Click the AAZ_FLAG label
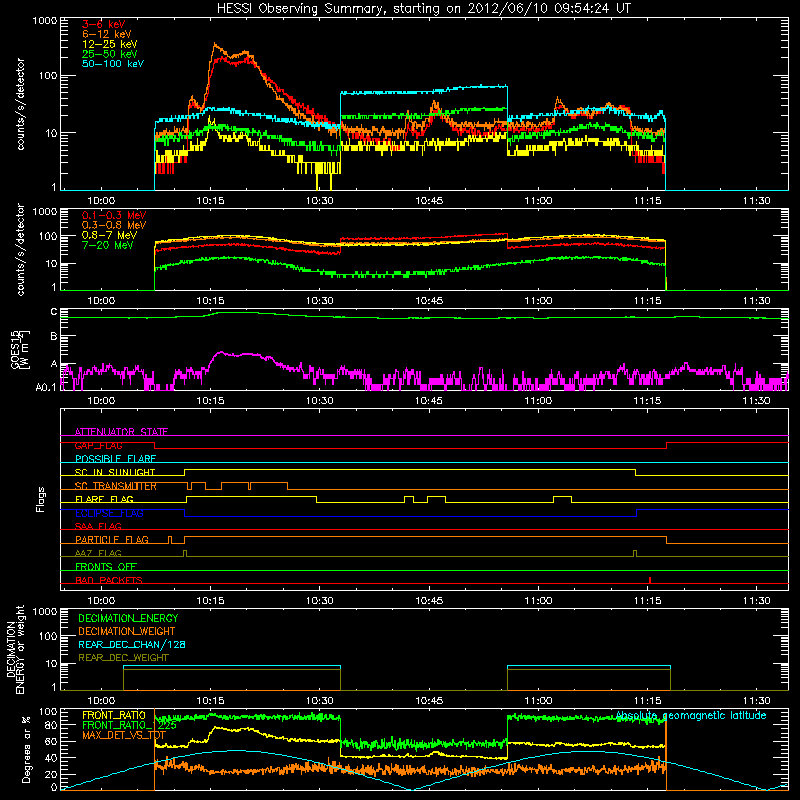Viewport: 800px width, 800px height. (98, 553)
